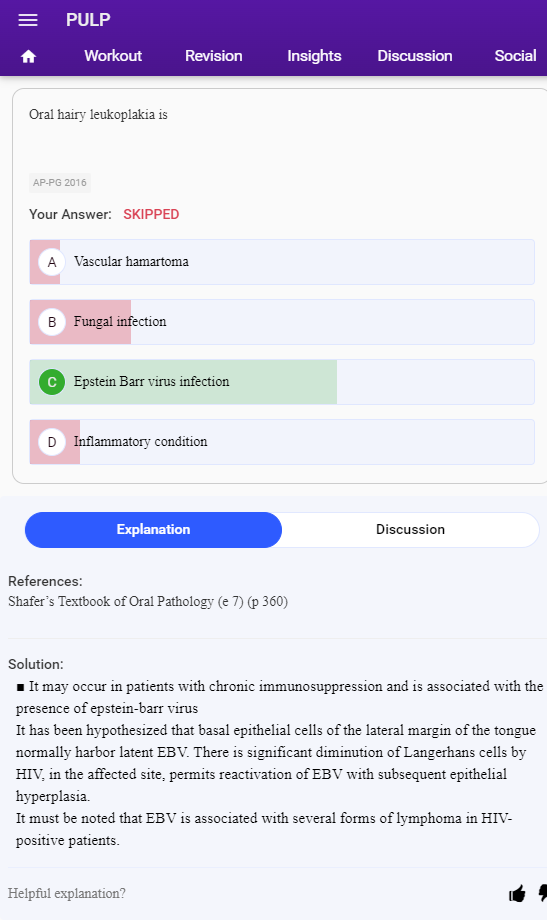Switch to the Discussion toggle below the question
This screenshot has width=547, height=920.
(x=410, y=530)
